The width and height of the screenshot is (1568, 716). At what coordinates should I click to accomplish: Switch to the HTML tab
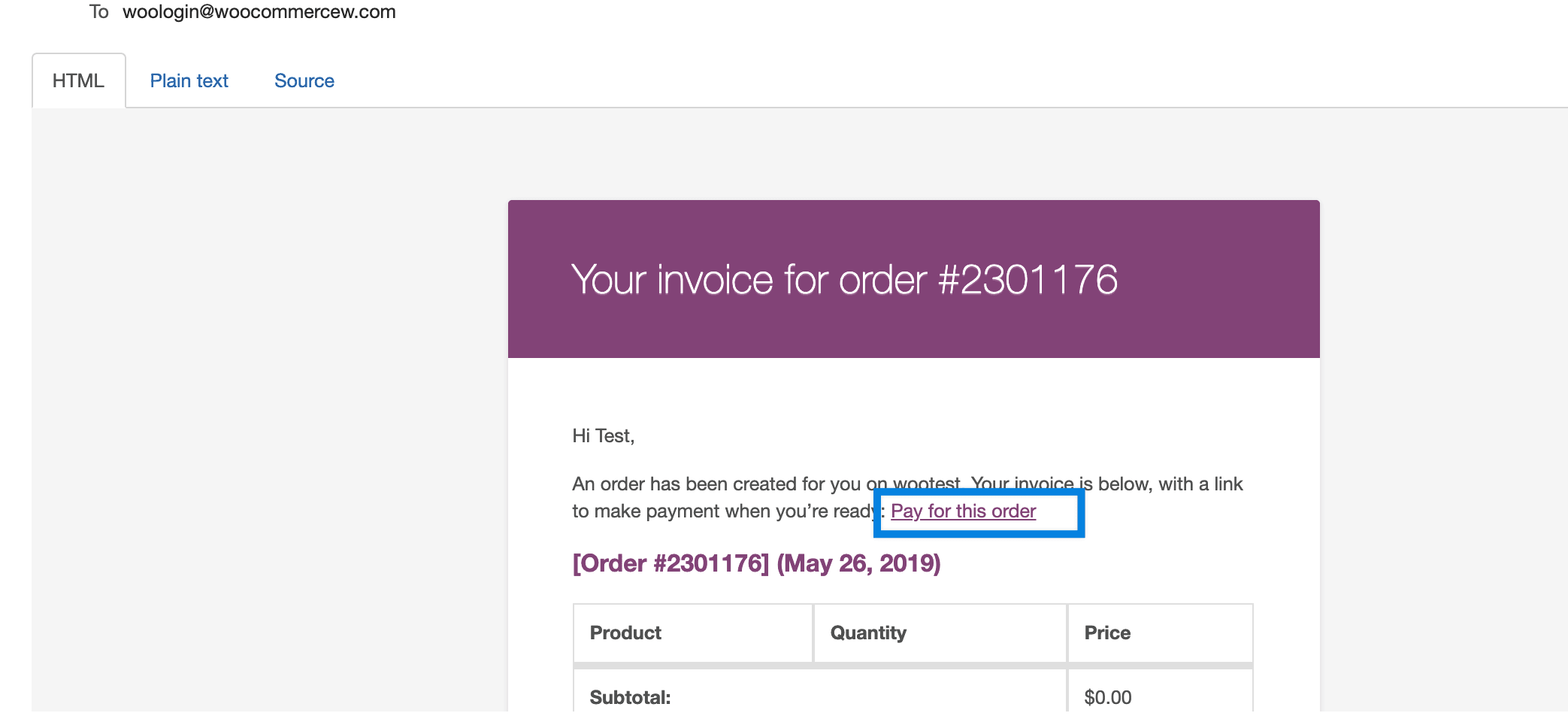(78, 81)
